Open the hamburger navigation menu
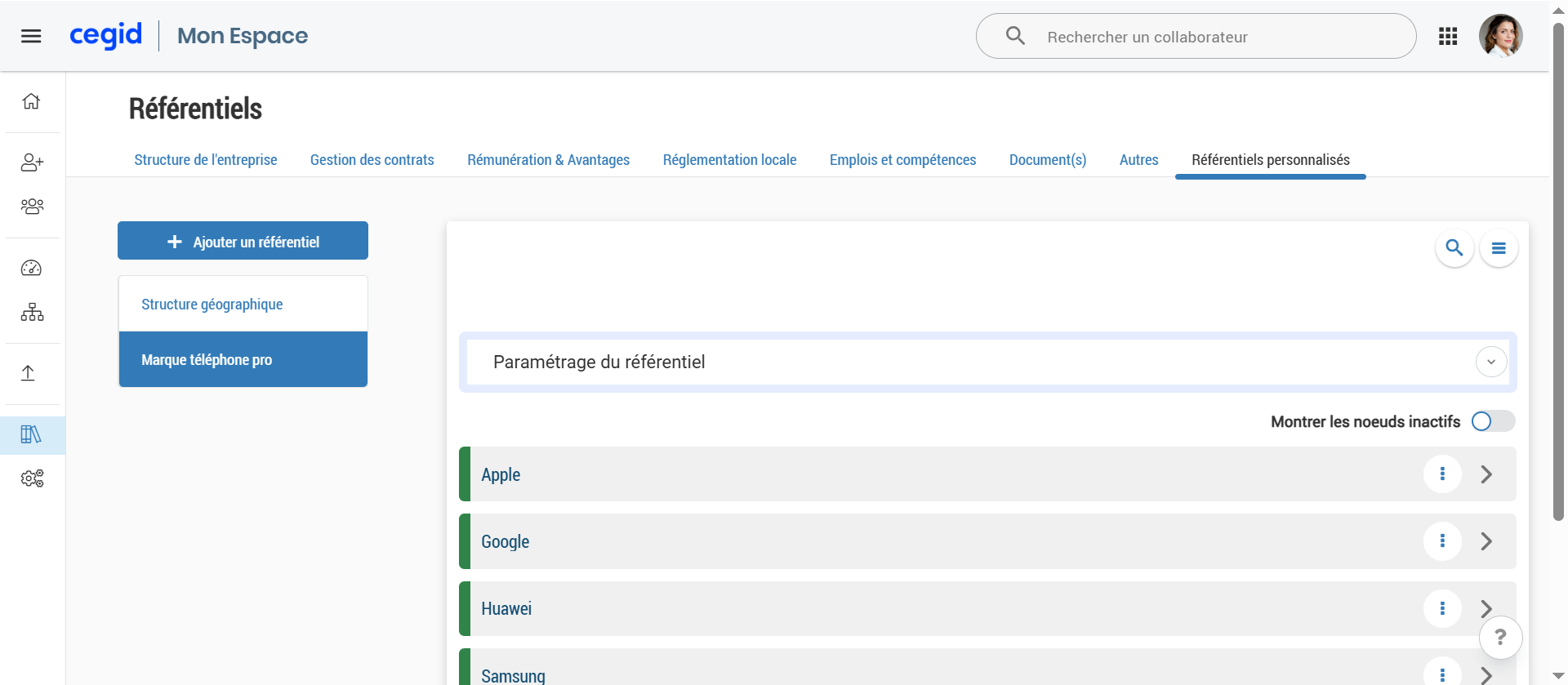This screenshot has height=685, width=1568. tap(31, 36)
